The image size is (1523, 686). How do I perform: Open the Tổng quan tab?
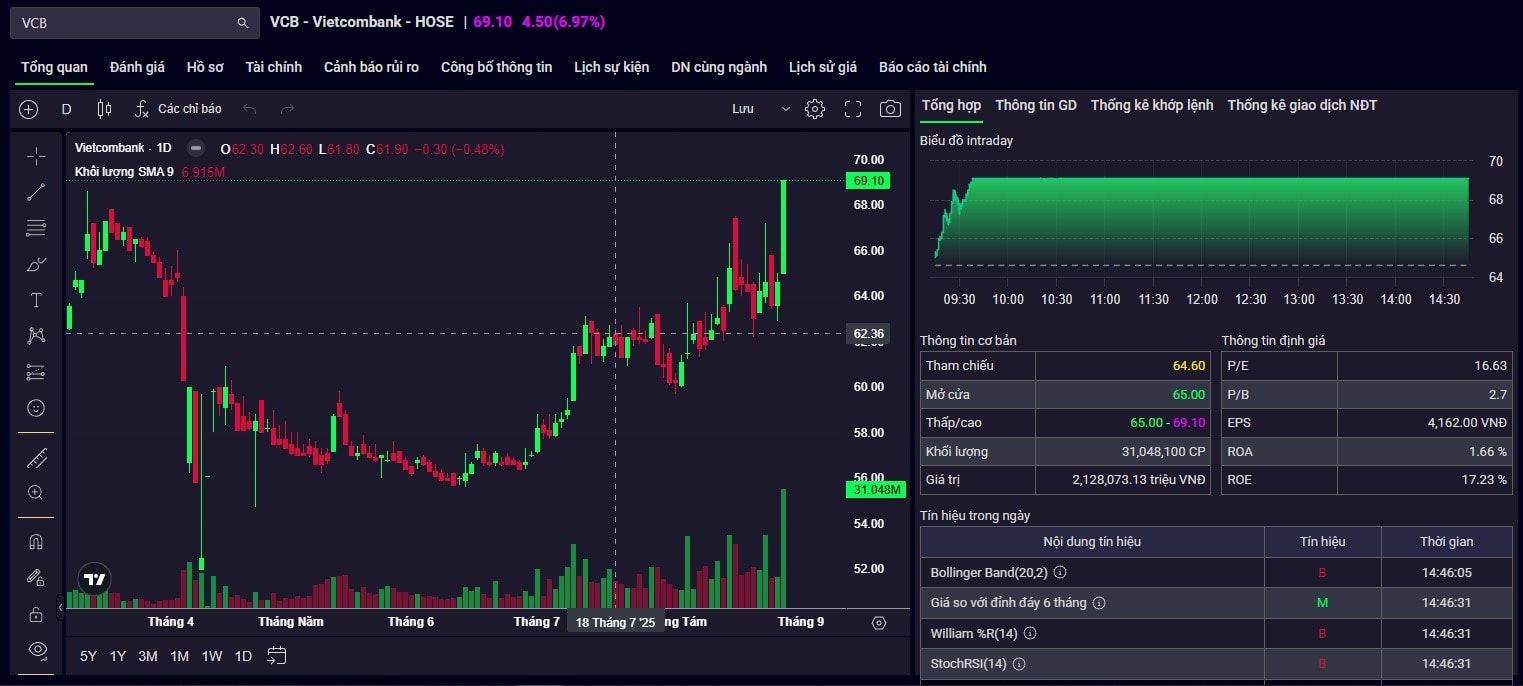click(54, 67)
